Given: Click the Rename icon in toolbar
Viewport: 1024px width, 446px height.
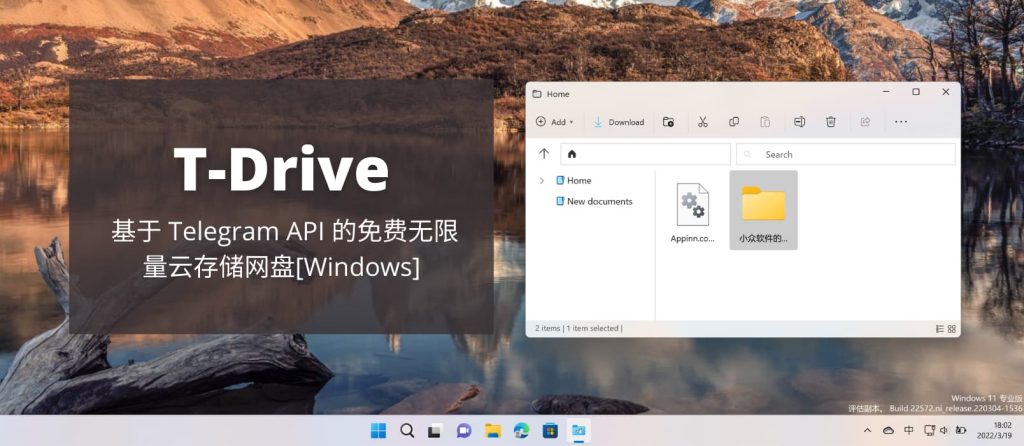Looking at the screenshot, I should click(799, 122).
